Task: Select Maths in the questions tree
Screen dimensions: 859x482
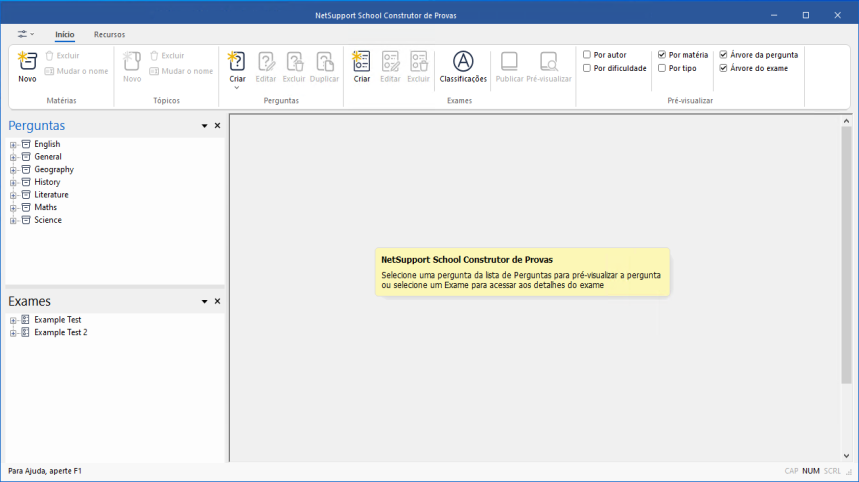Action: [x=45, y=207]
